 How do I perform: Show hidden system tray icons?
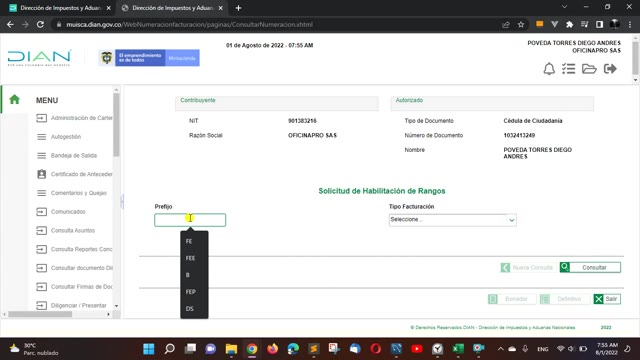(x=500, y=349)
